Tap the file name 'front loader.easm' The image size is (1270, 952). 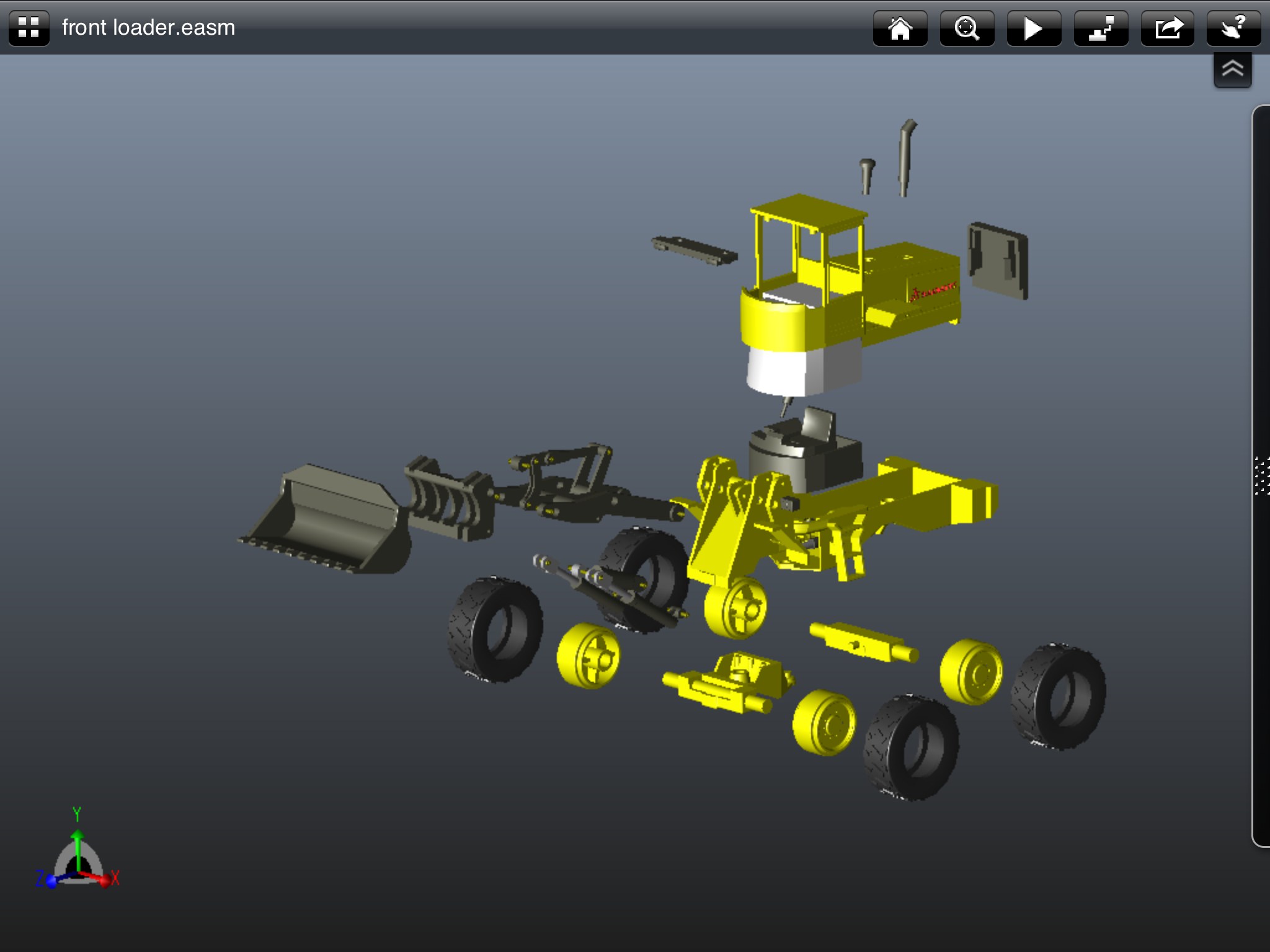pyautogui.click(x=148, y=28)
